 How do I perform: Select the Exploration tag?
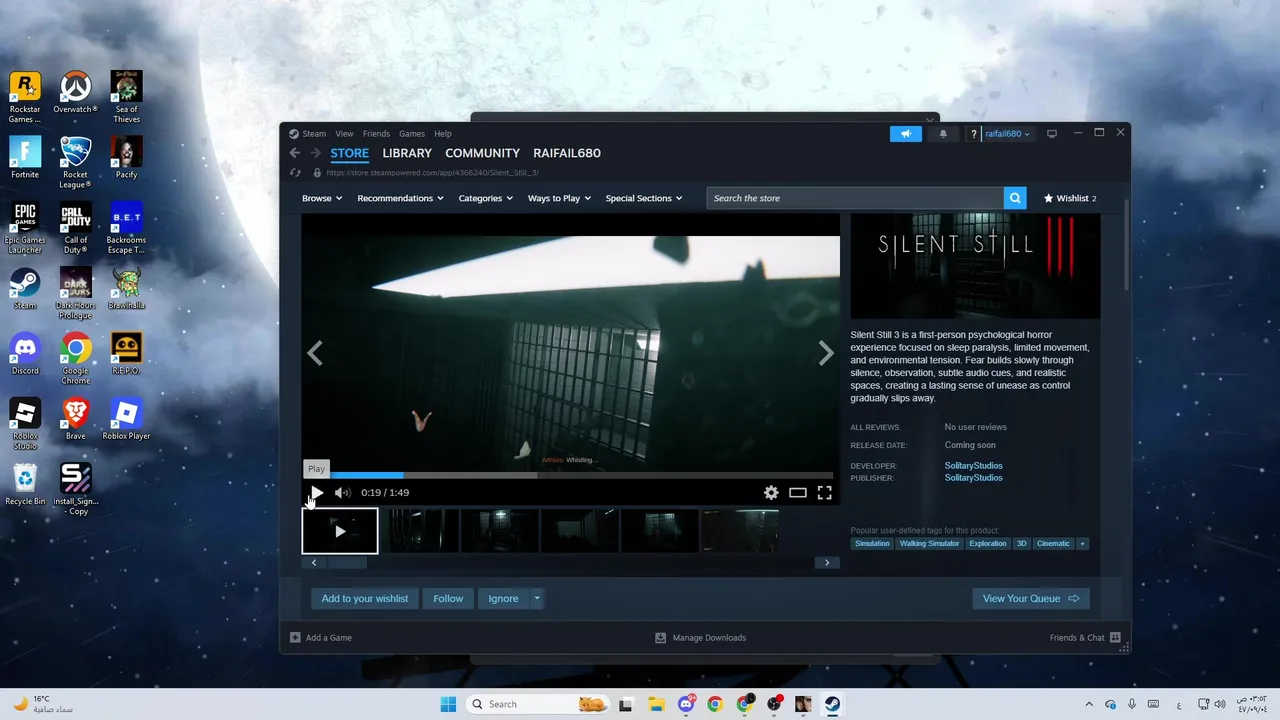pyautogui.click(x=988, y=543)
